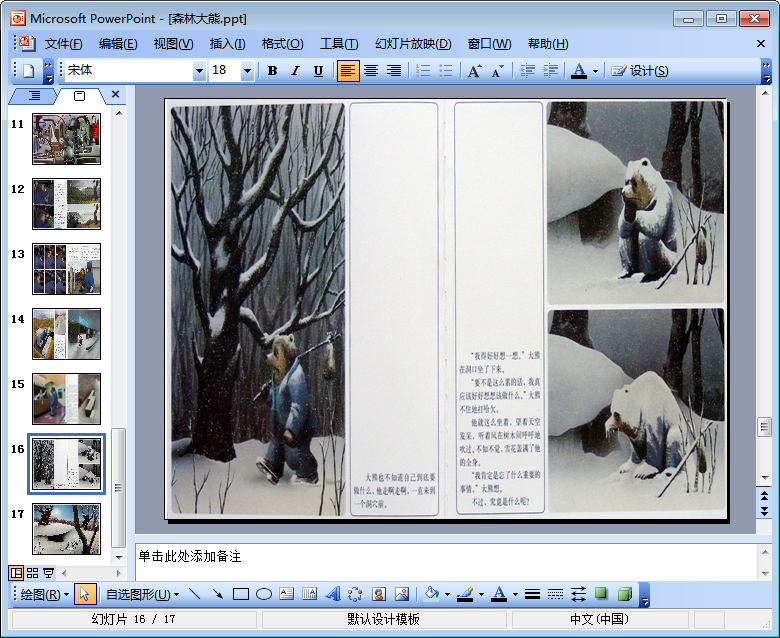
Task: Decrease font size
Action: click(x=497, y=71)
